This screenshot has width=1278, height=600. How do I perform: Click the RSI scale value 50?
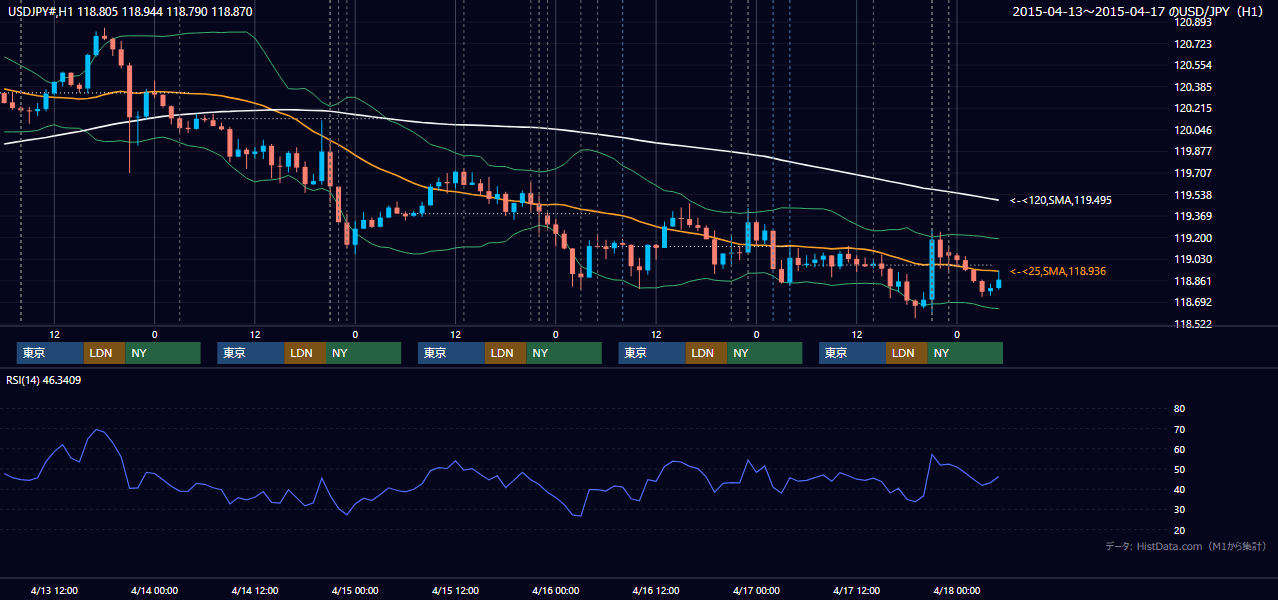click(x=1179, y=469)
